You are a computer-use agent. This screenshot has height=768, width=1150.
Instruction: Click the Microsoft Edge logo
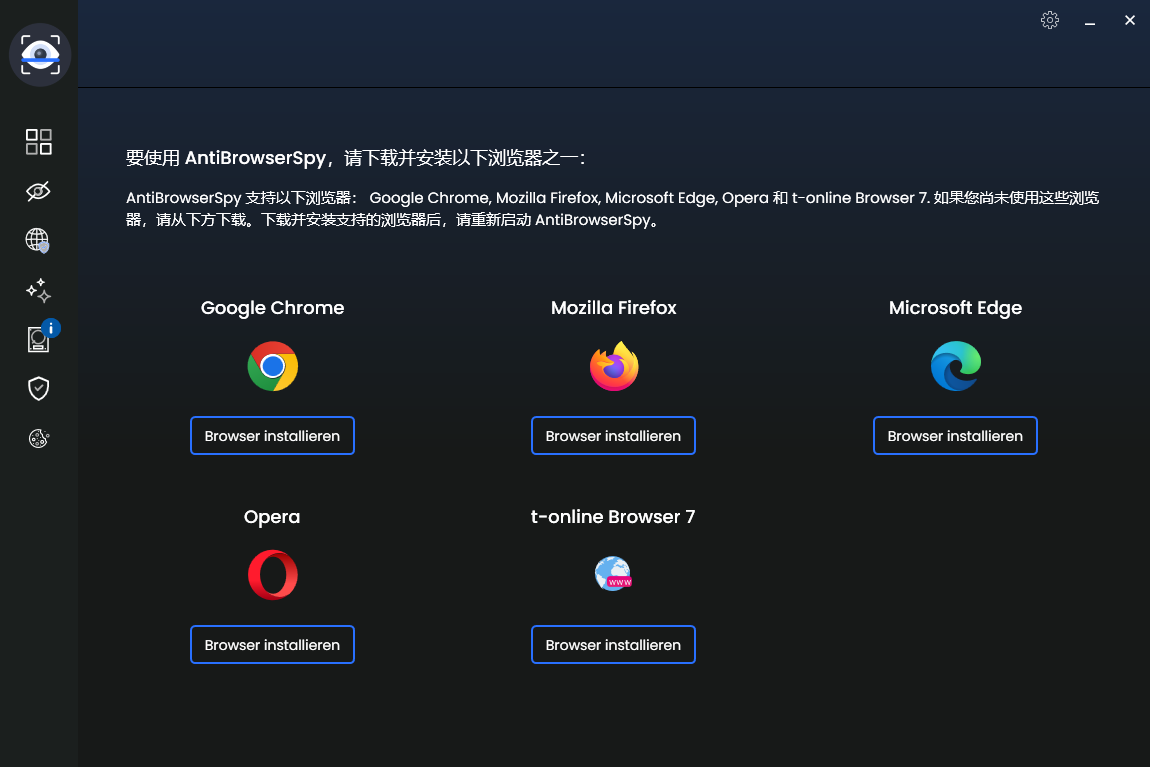[956, 366]
